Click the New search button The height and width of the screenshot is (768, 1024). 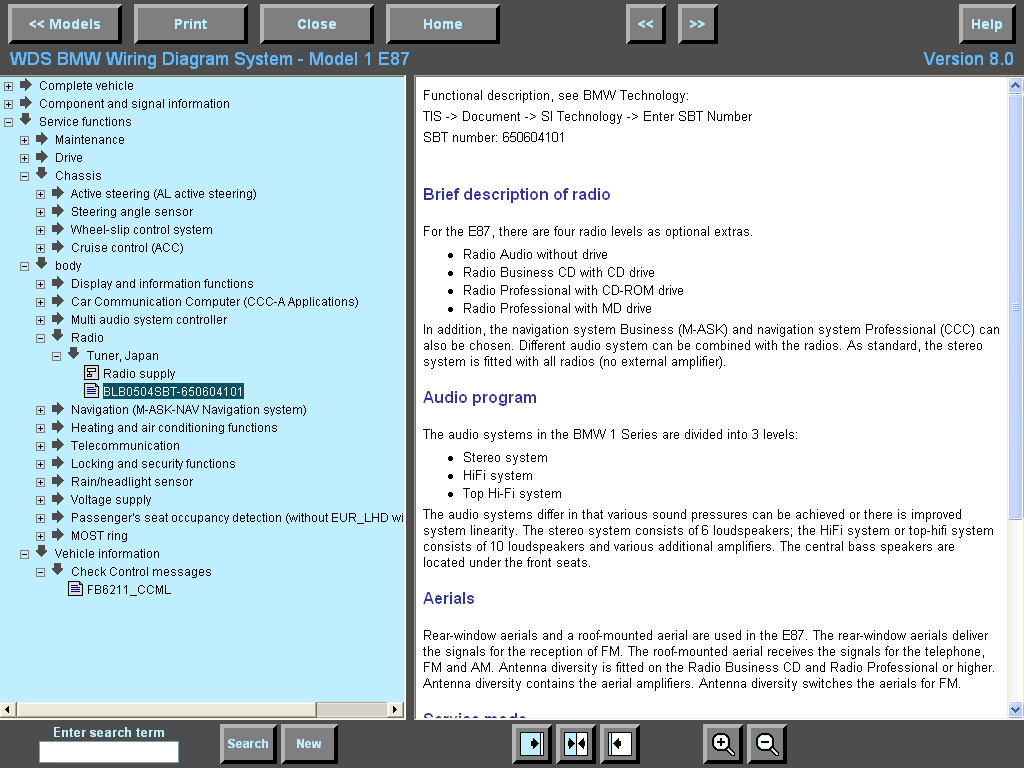pos(309,744)
